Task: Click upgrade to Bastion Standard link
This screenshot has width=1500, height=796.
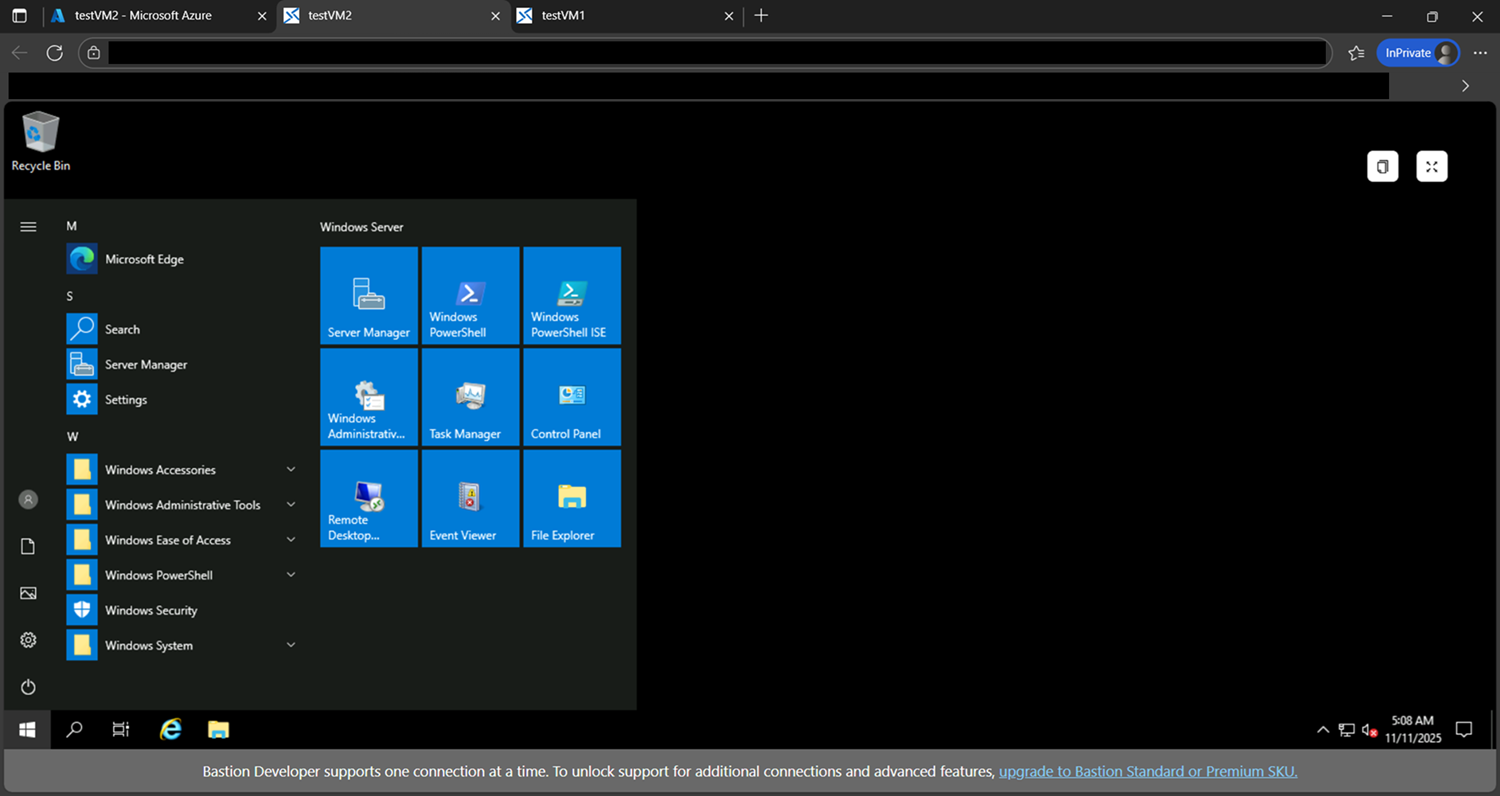Action: click(1147, 771)
